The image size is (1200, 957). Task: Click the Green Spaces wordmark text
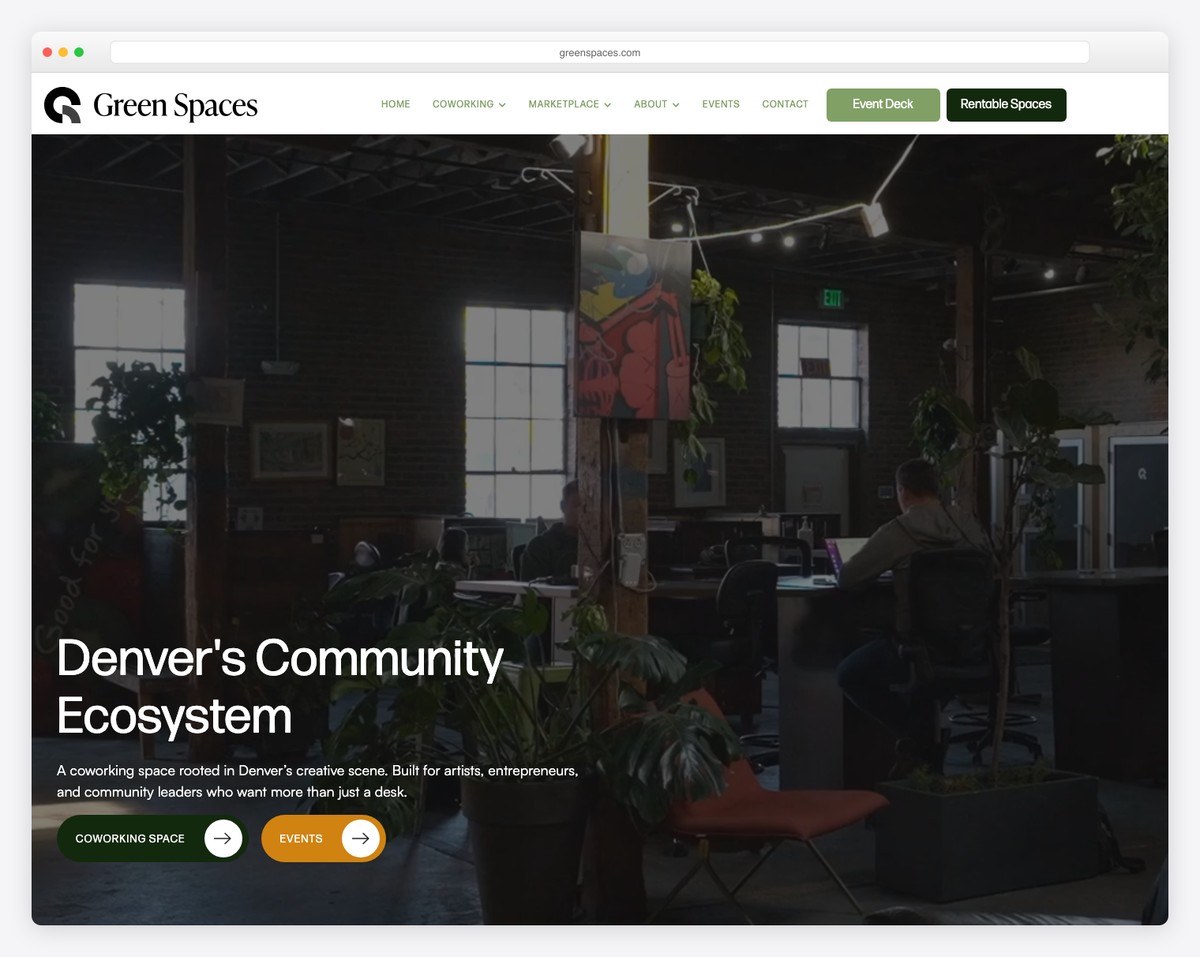coord(175,104)
